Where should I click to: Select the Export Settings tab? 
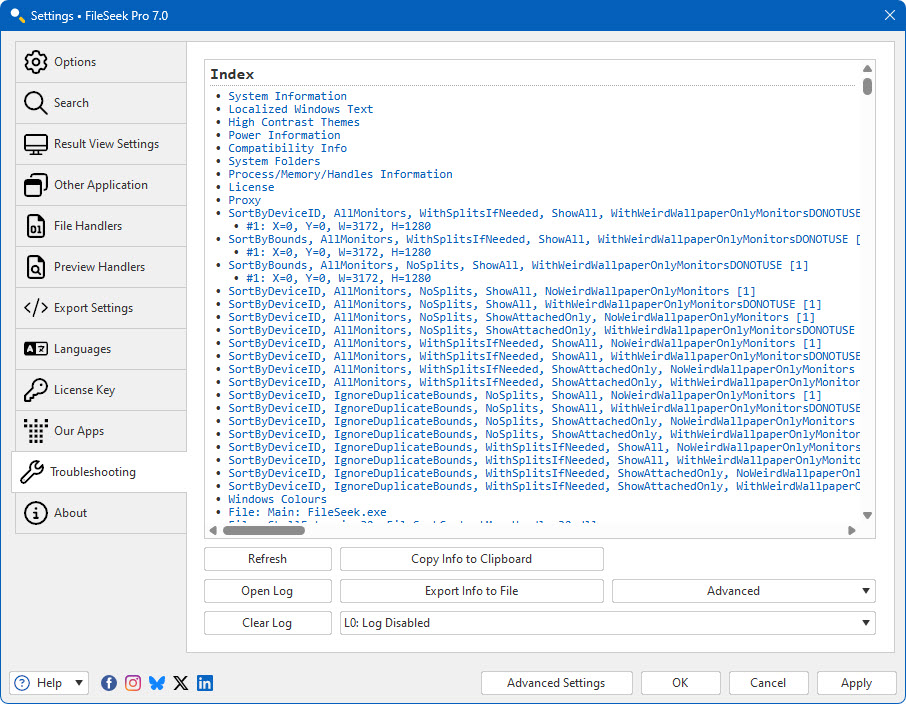point(101,308)
